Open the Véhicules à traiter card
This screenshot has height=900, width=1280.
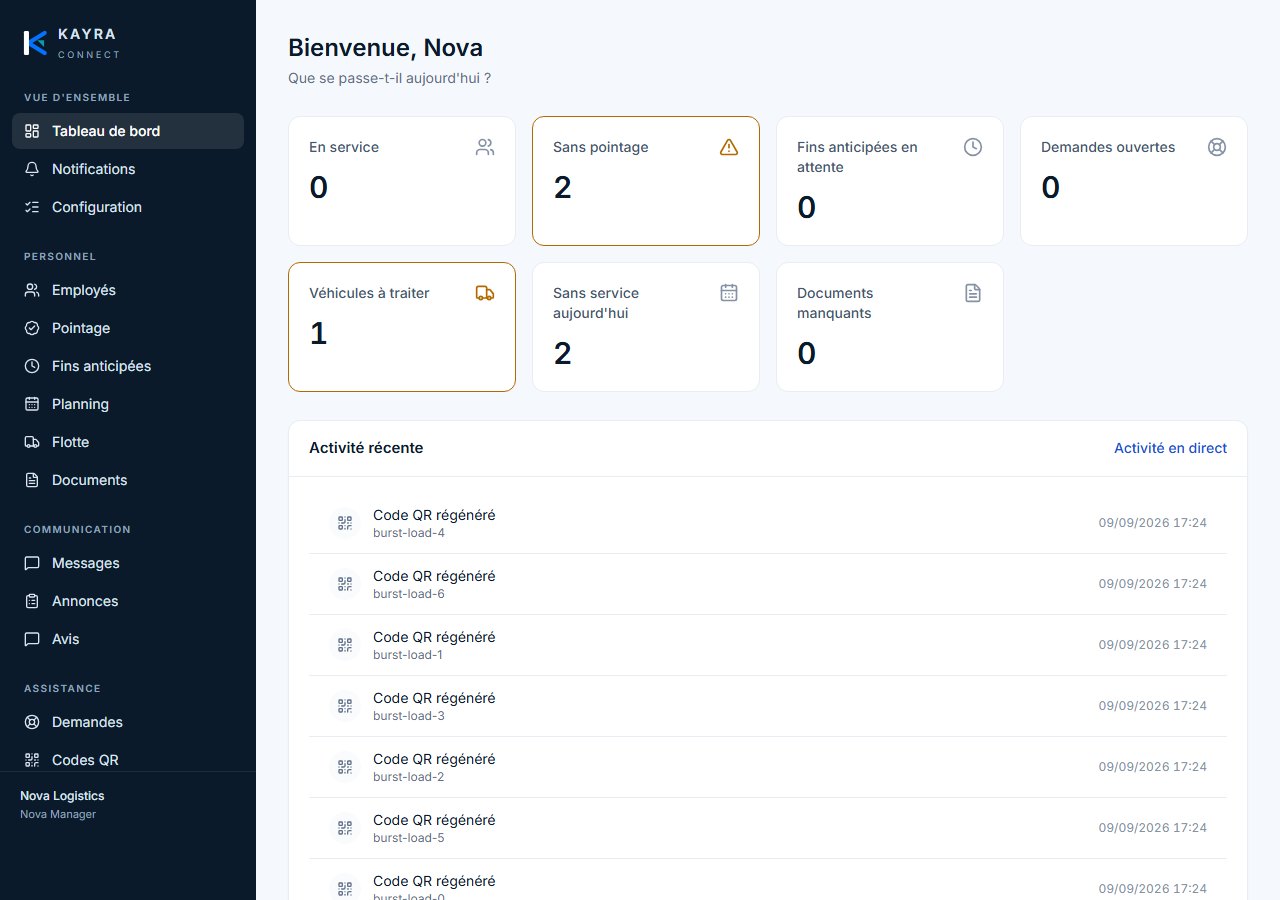pyautogui.click(x=402, y=327)
